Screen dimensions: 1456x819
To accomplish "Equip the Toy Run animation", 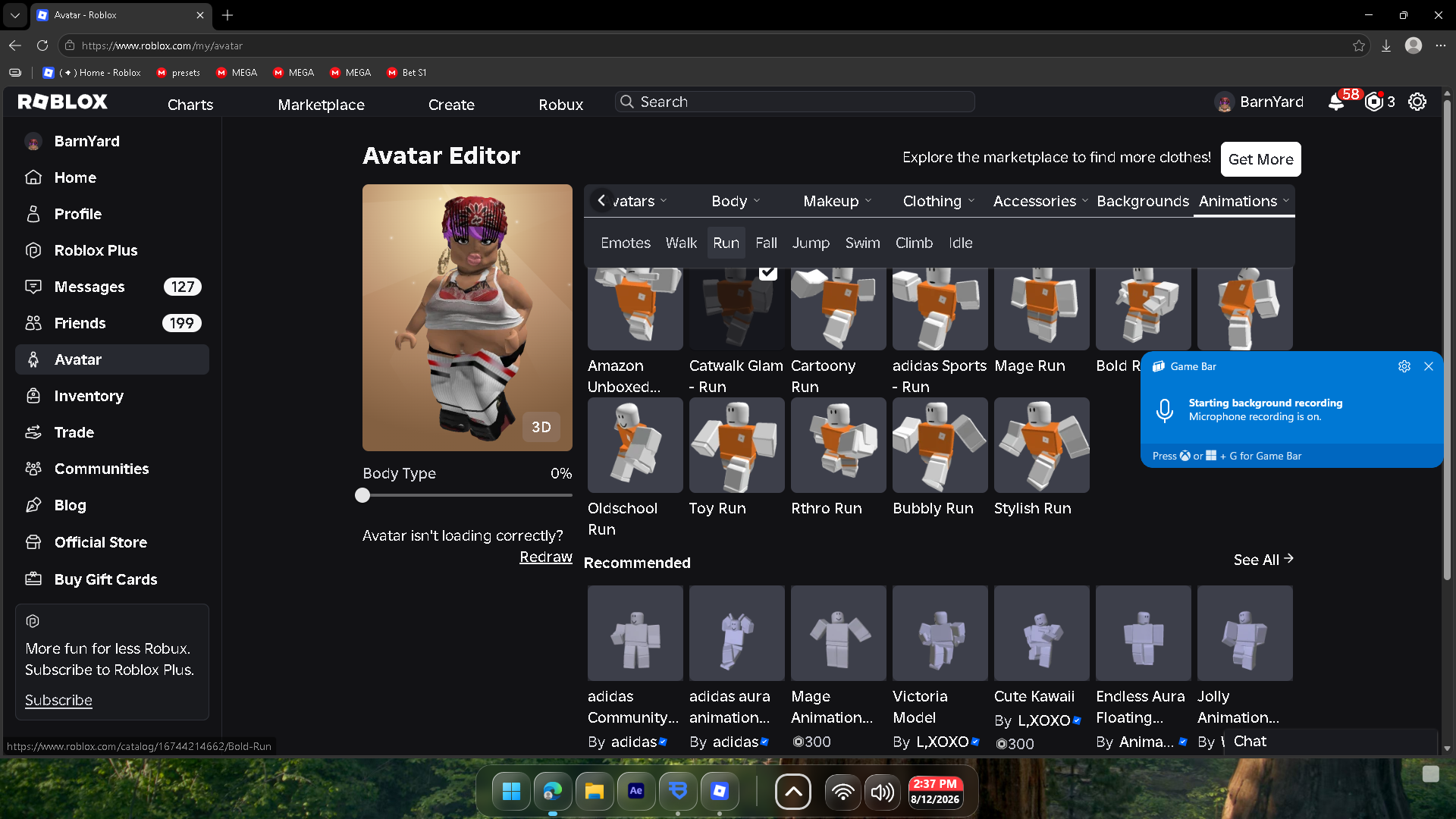I will click(x=737, y=445).
